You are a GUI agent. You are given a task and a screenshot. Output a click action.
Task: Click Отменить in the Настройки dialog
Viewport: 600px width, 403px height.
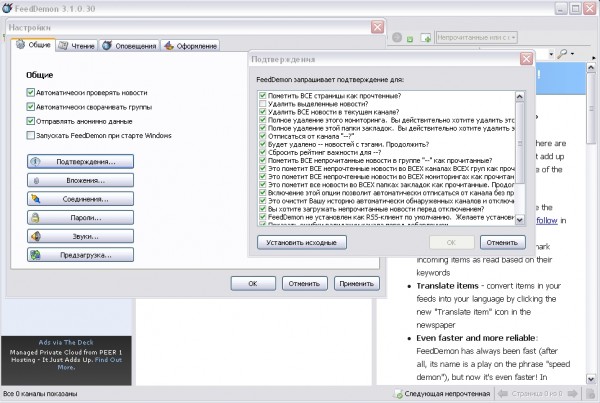click(x=305, y=284)
